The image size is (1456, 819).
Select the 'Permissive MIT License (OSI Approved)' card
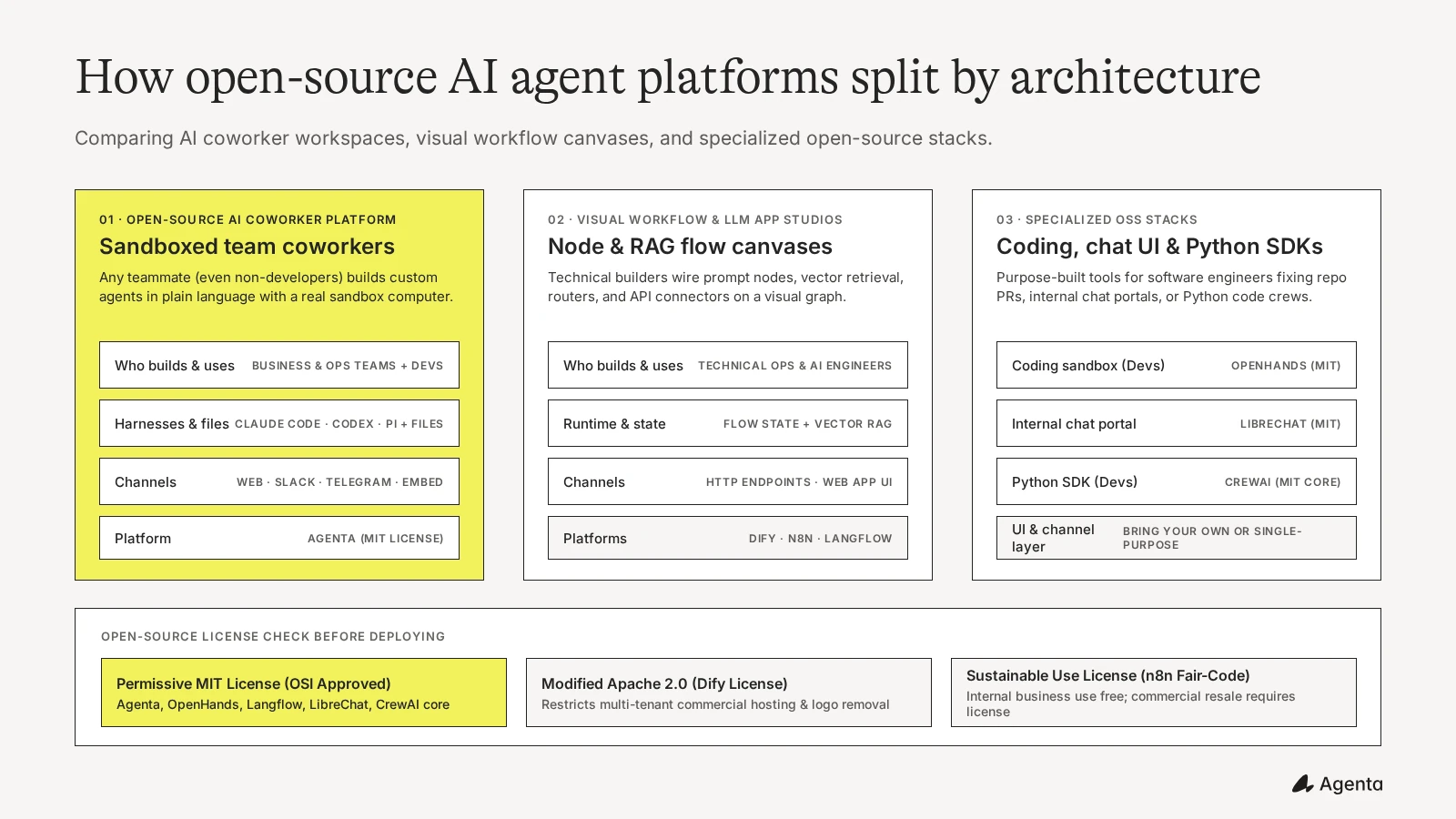tap(304, 693)
